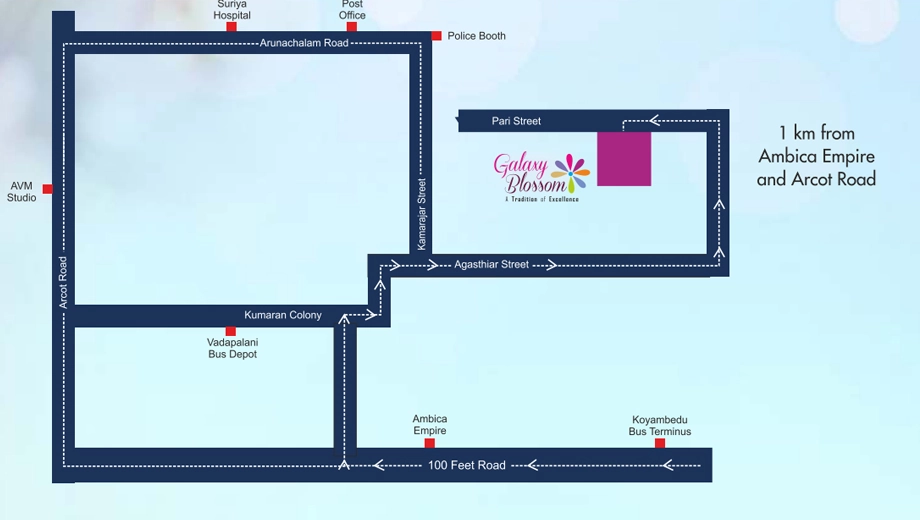This screenshot has height=520, width=920.
Task: Click the Ambica Empire text
Action: pyautogui.click(x=429, y=424)
